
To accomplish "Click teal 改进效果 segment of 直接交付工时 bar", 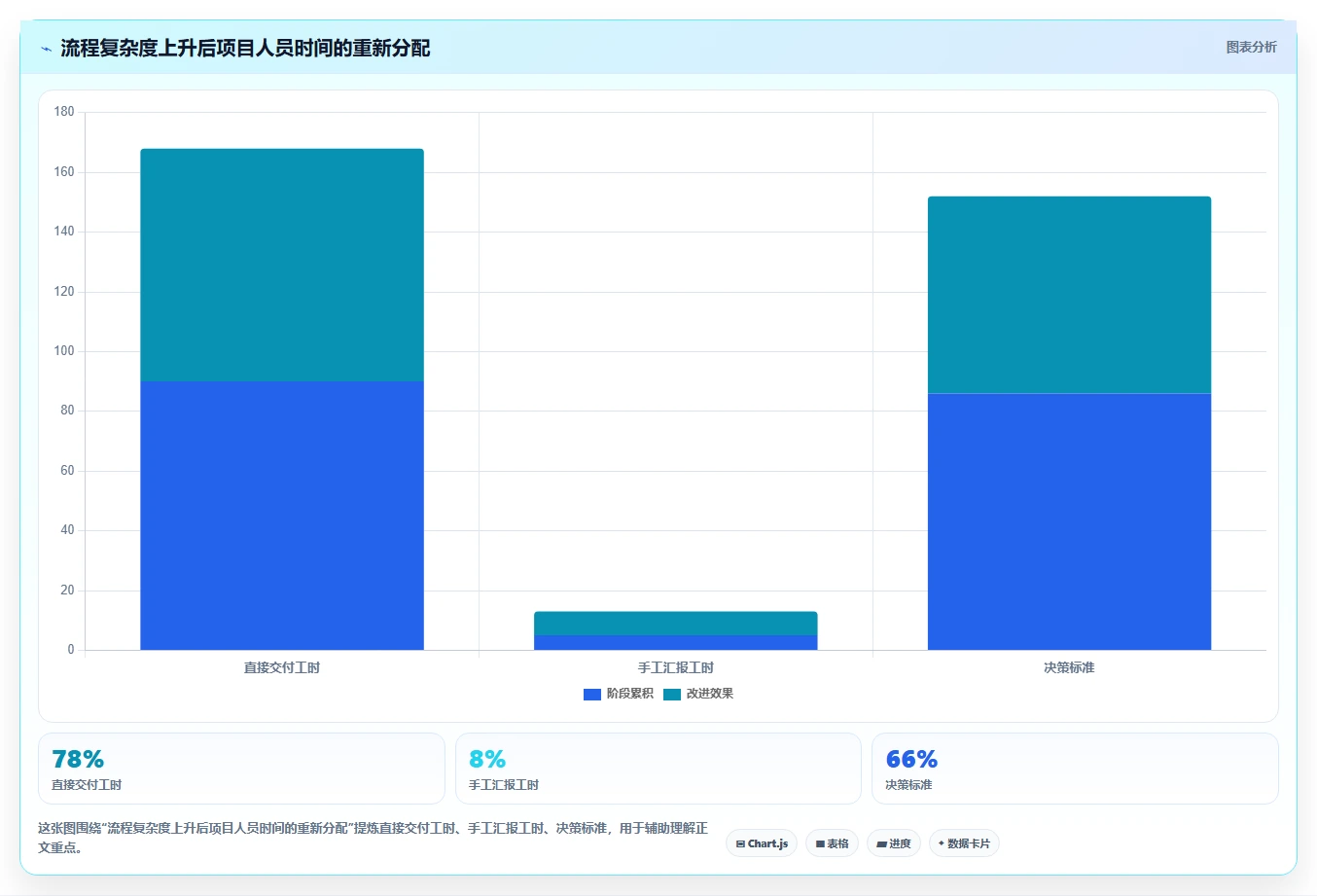I will click(282, 265).
